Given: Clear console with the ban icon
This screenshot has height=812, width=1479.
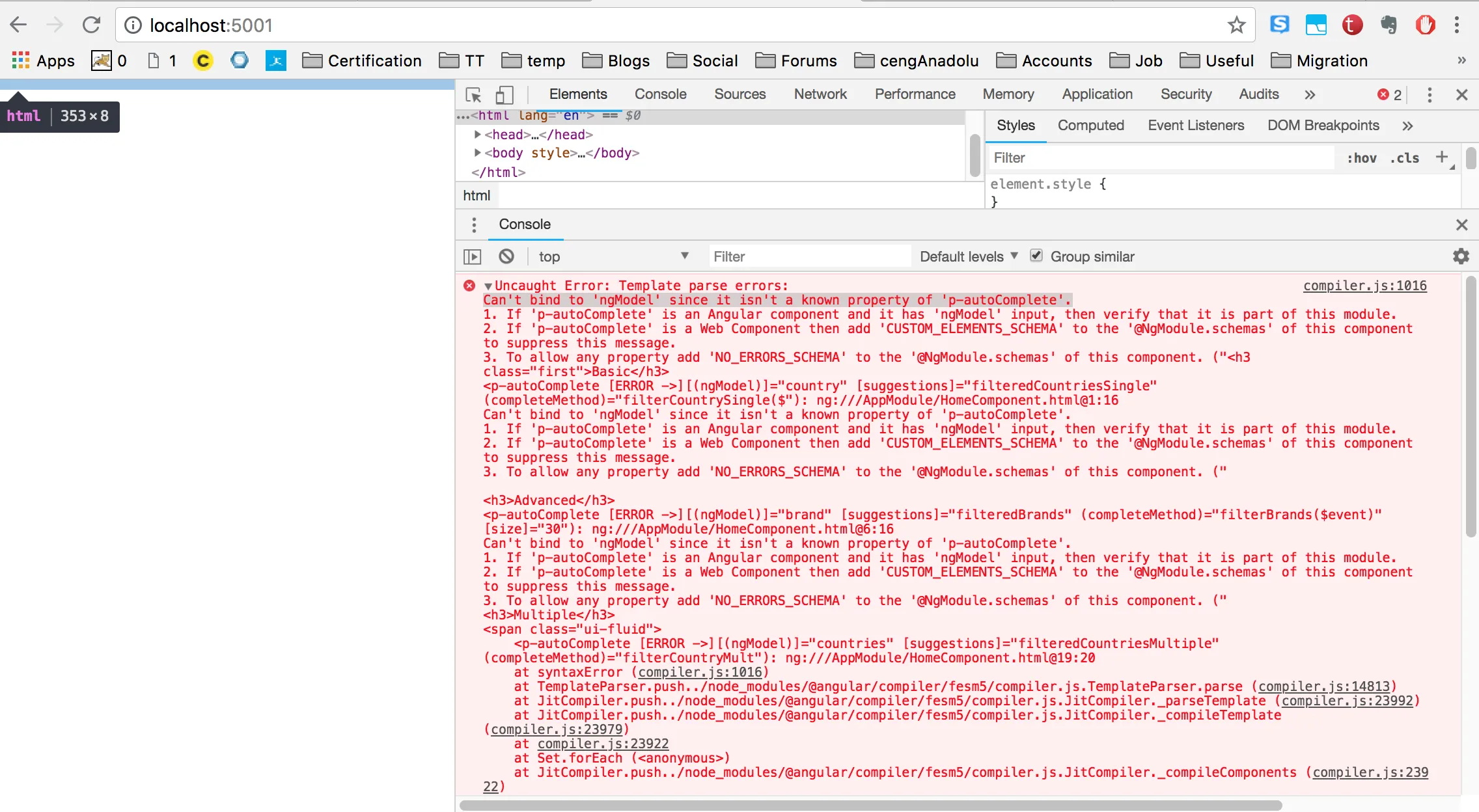Looking at the screenshot, I should coord(506,256).
